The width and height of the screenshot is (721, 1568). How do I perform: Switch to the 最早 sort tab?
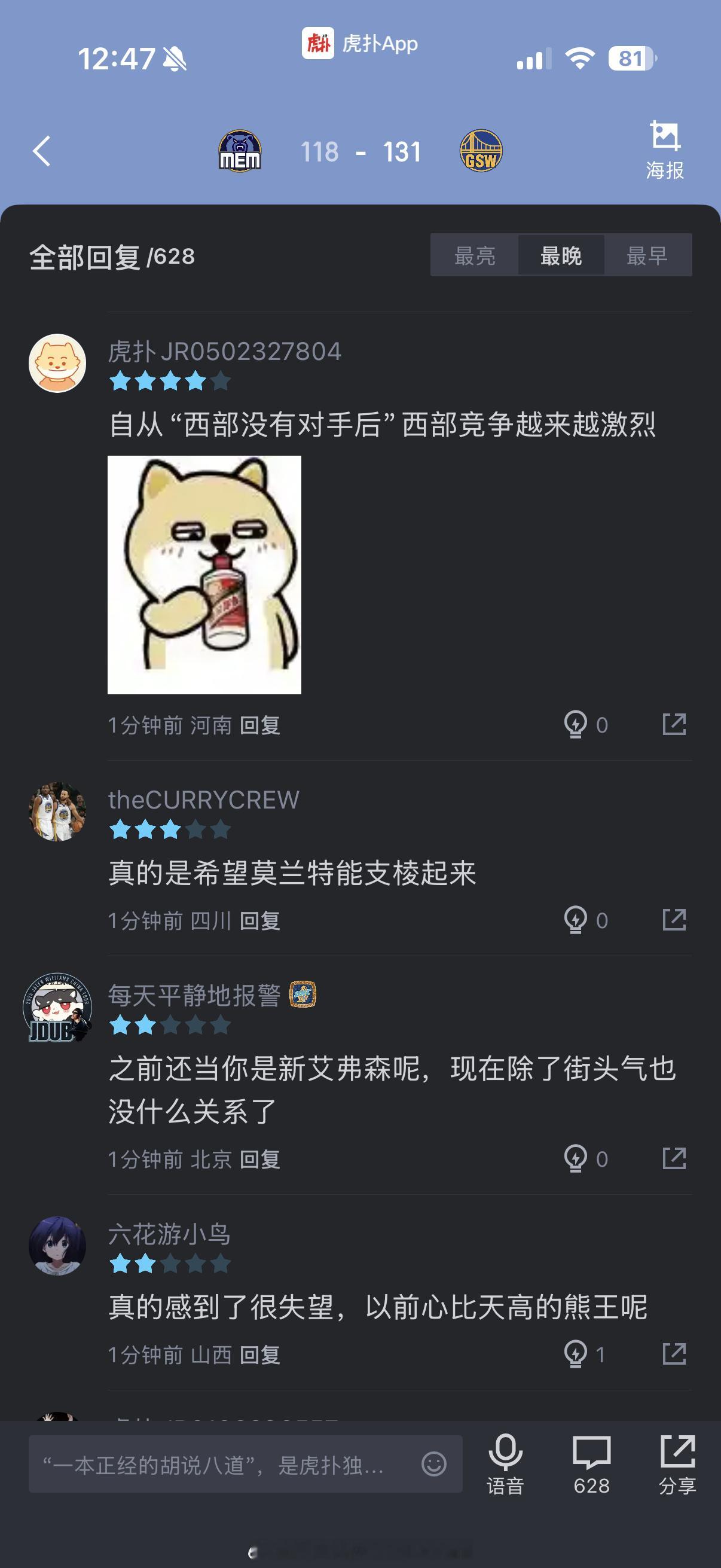click(647, 255)
